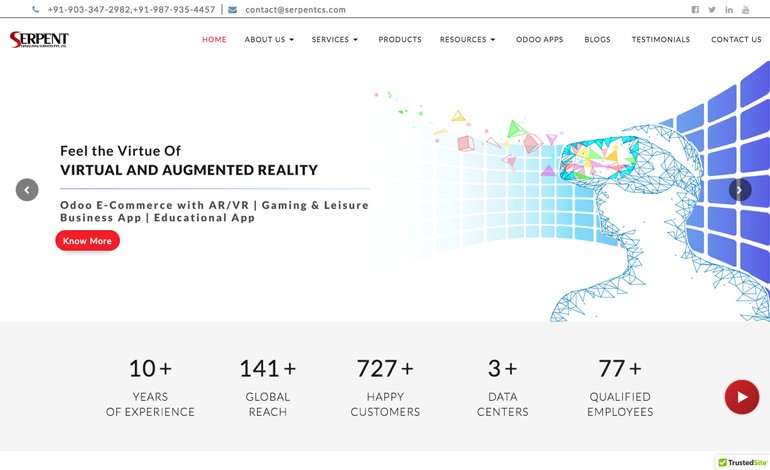770x470 pixels.
Task: Open the Twitter social icon
Action: pos(712,10)
